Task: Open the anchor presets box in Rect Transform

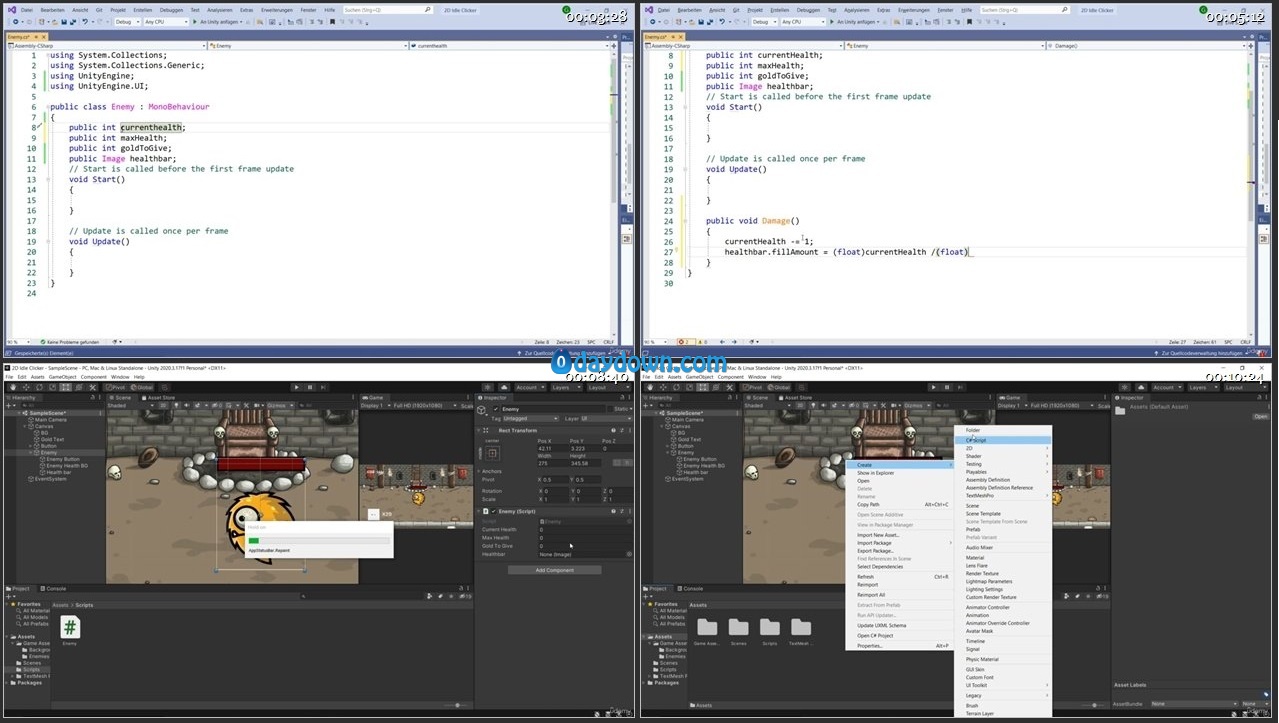Action: pos(492,453)
